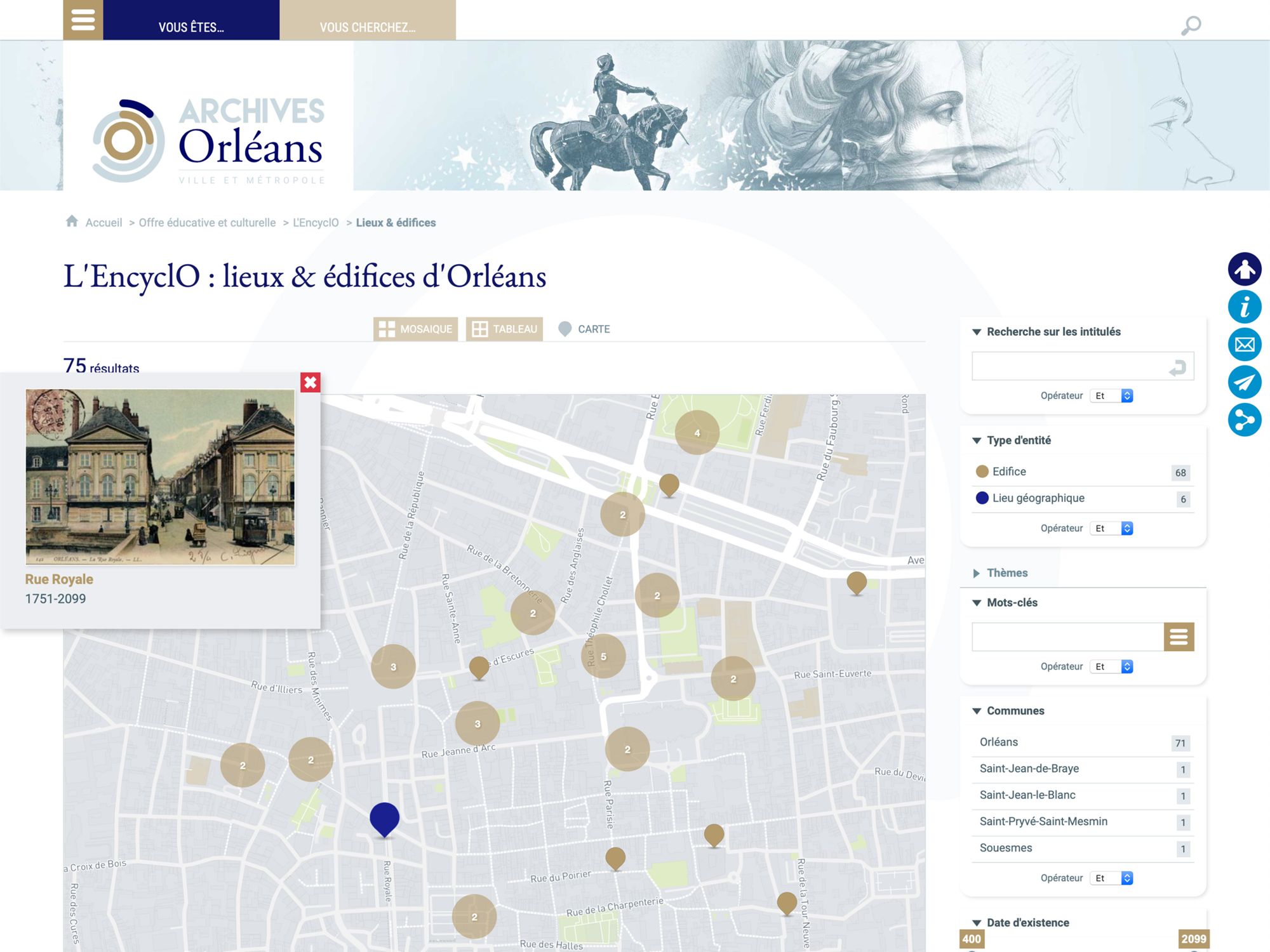
Task: Click the accessibility person icon
Action: [1244, 269]
